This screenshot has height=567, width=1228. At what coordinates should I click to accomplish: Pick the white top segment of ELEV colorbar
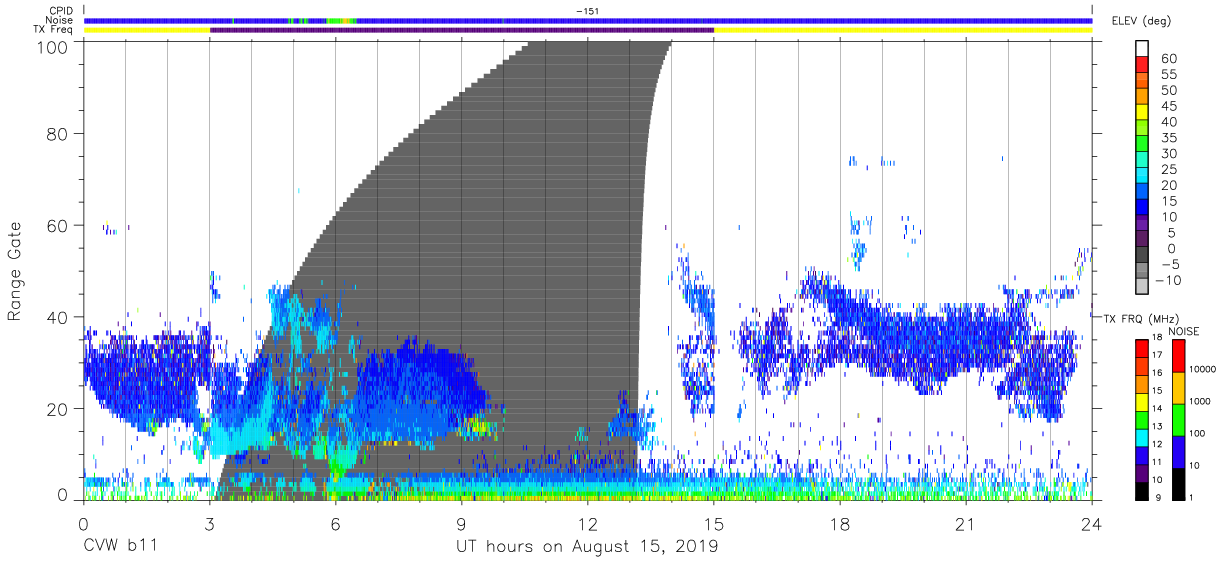pos(1143,48)
